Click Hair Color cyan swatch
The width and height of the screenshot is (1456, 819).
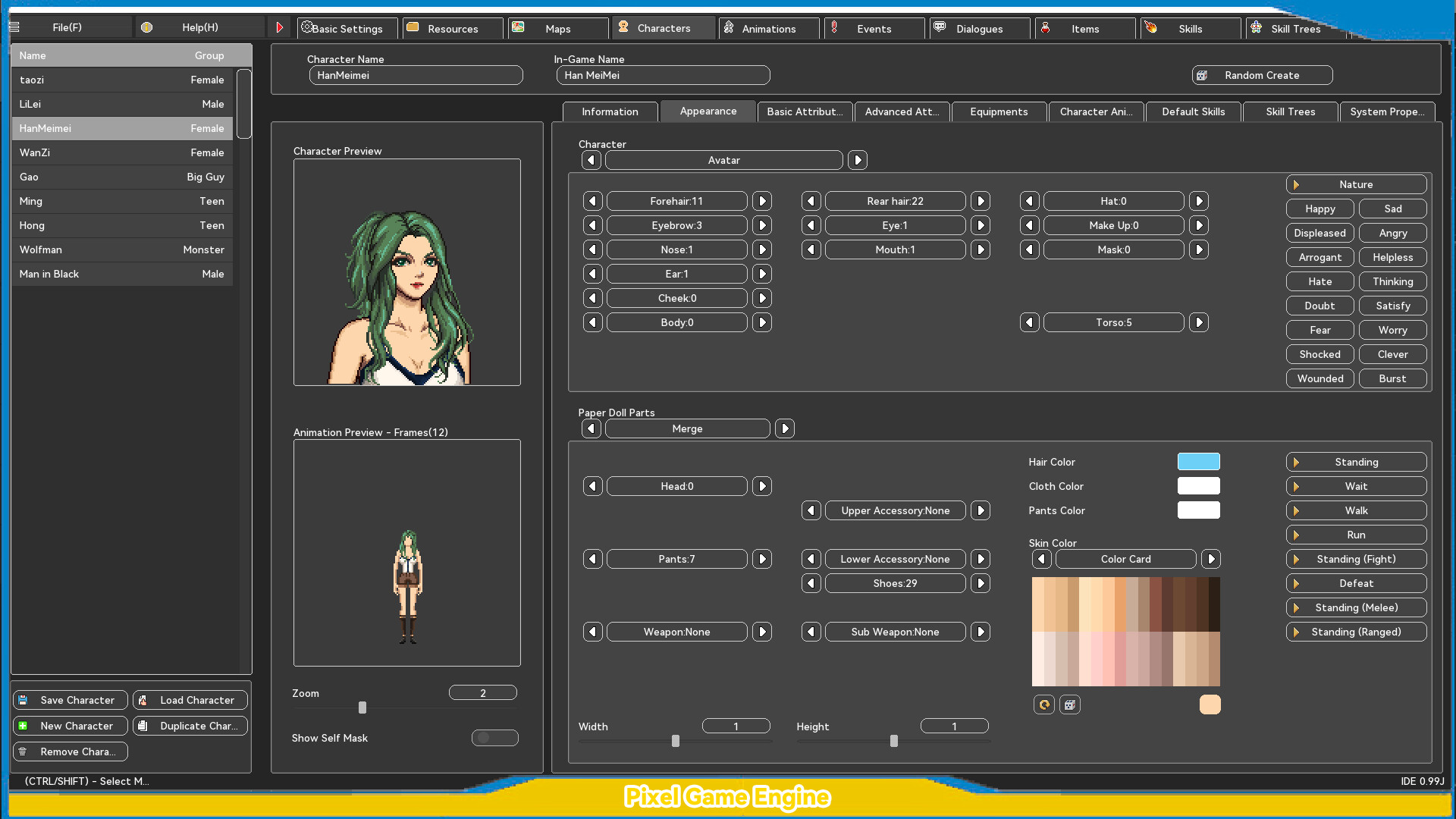(1199, 461)
